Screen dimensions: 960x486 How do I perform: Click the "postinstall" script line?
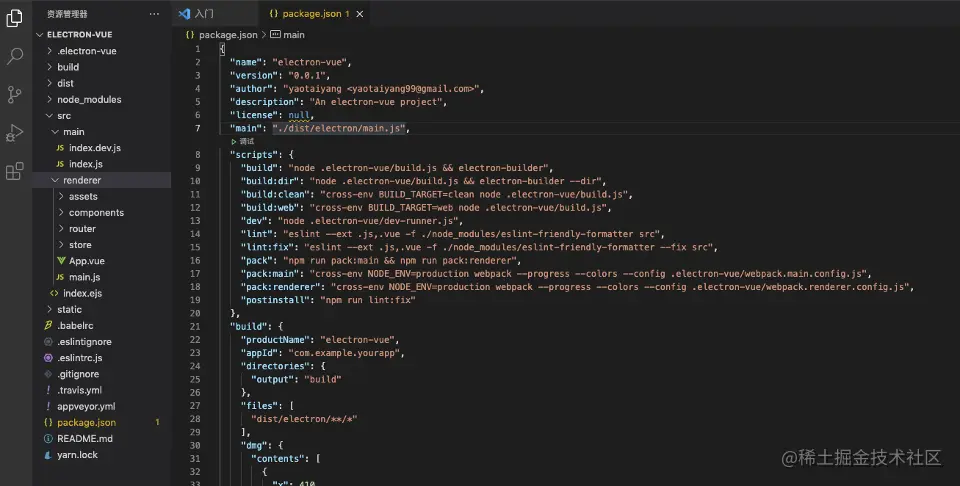[328, 300]
